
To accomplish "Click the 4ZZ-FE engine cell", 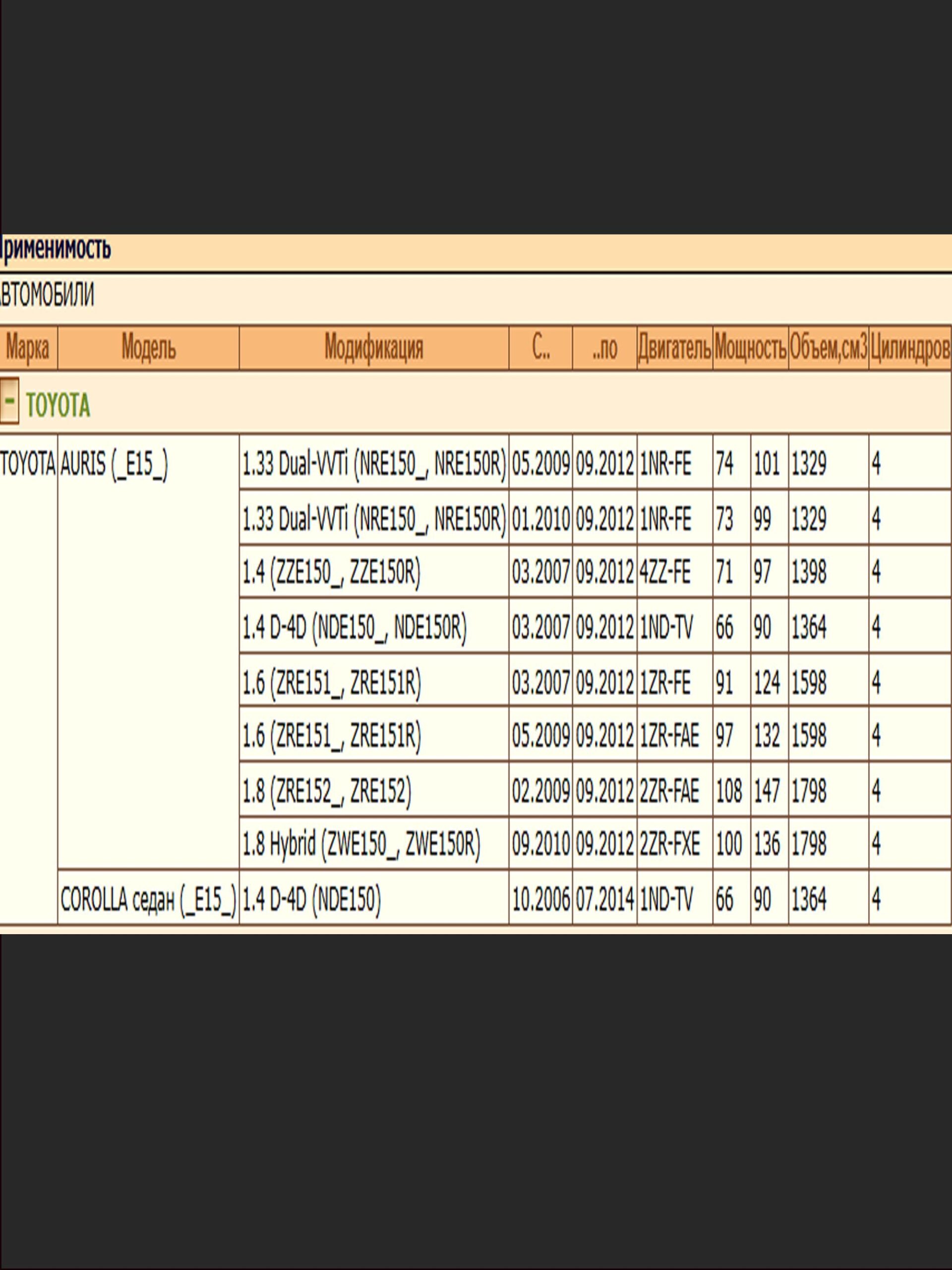I will 665,572.
